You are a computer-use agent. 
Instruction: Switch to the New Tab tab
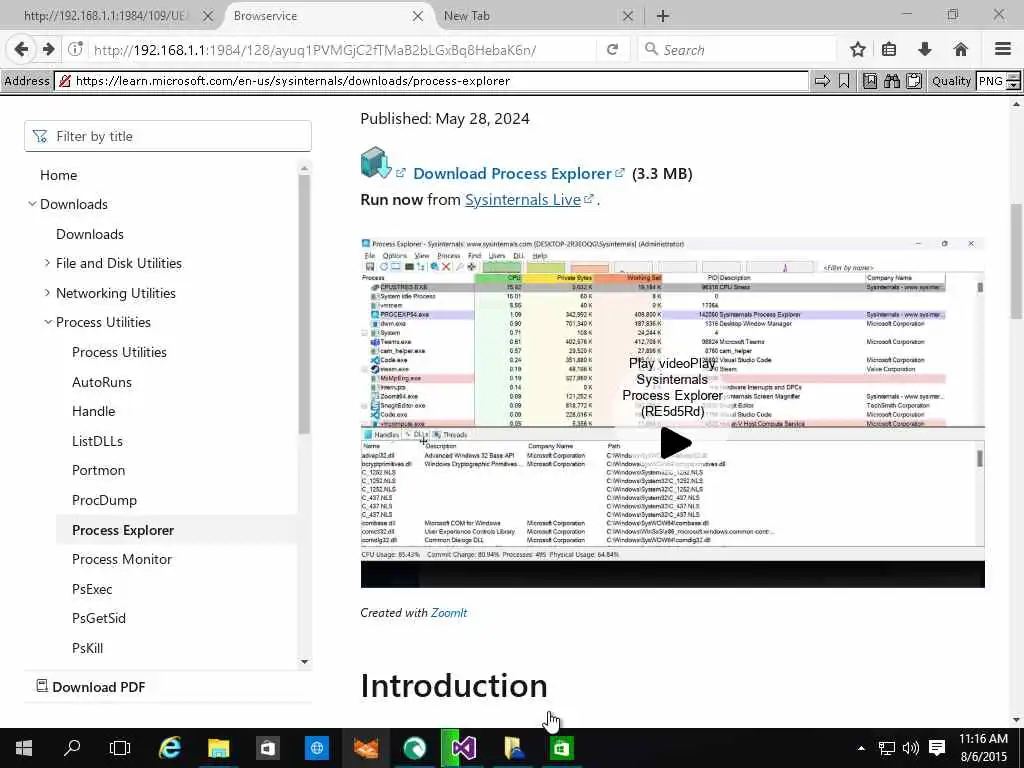click(530, 16)
